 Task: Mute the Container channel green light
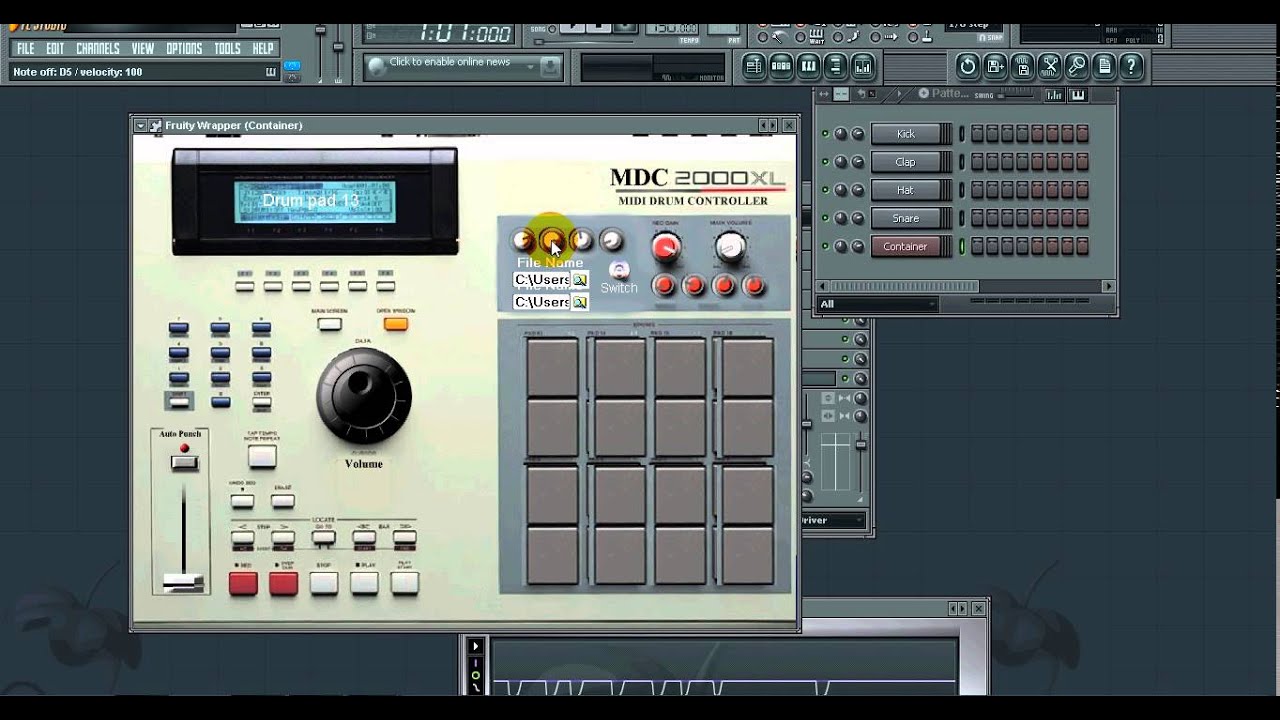point(825,246)
